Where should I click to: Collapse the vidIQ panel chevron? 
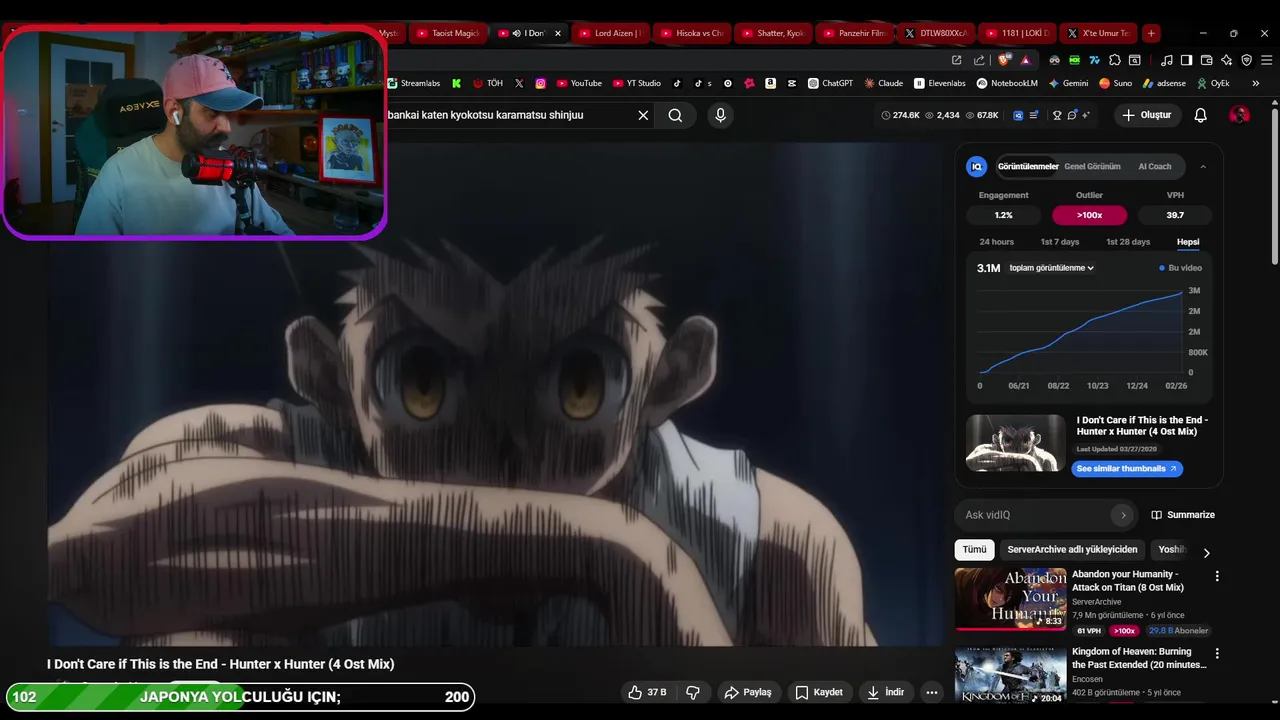(x=1202, y=167)
